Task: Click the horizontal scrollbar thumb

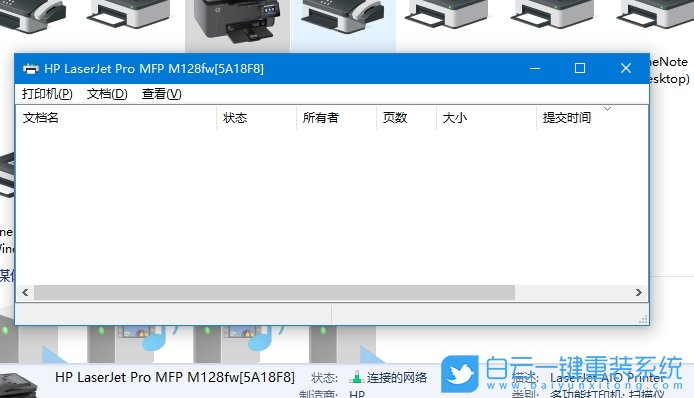Action: pyautogui.click(x=274, y=292)
